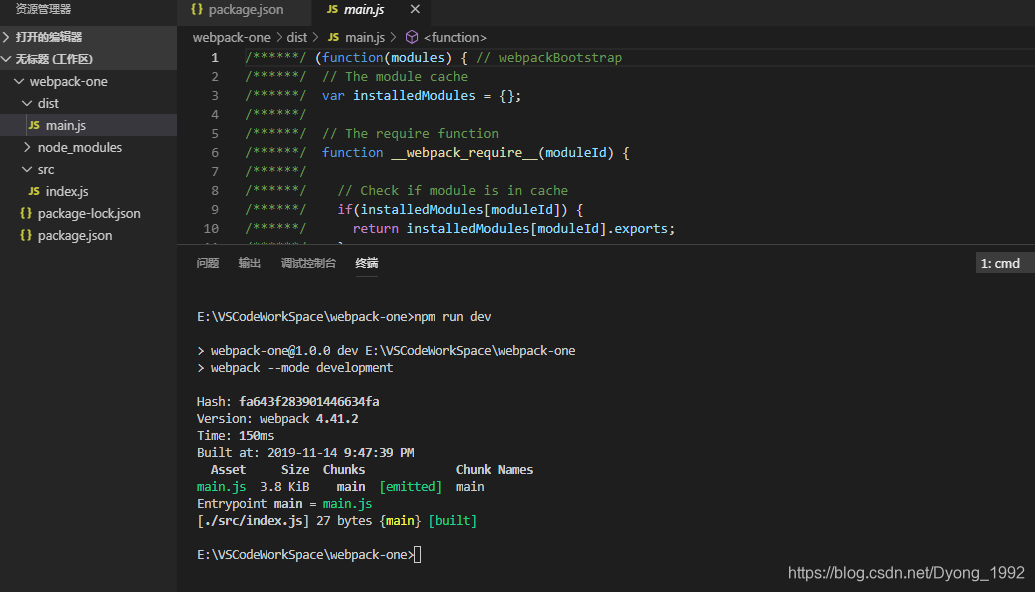1035x592 pixels.
Task: Open the 1: cmd terminal selector dropdown
Action: (1005, 263)
